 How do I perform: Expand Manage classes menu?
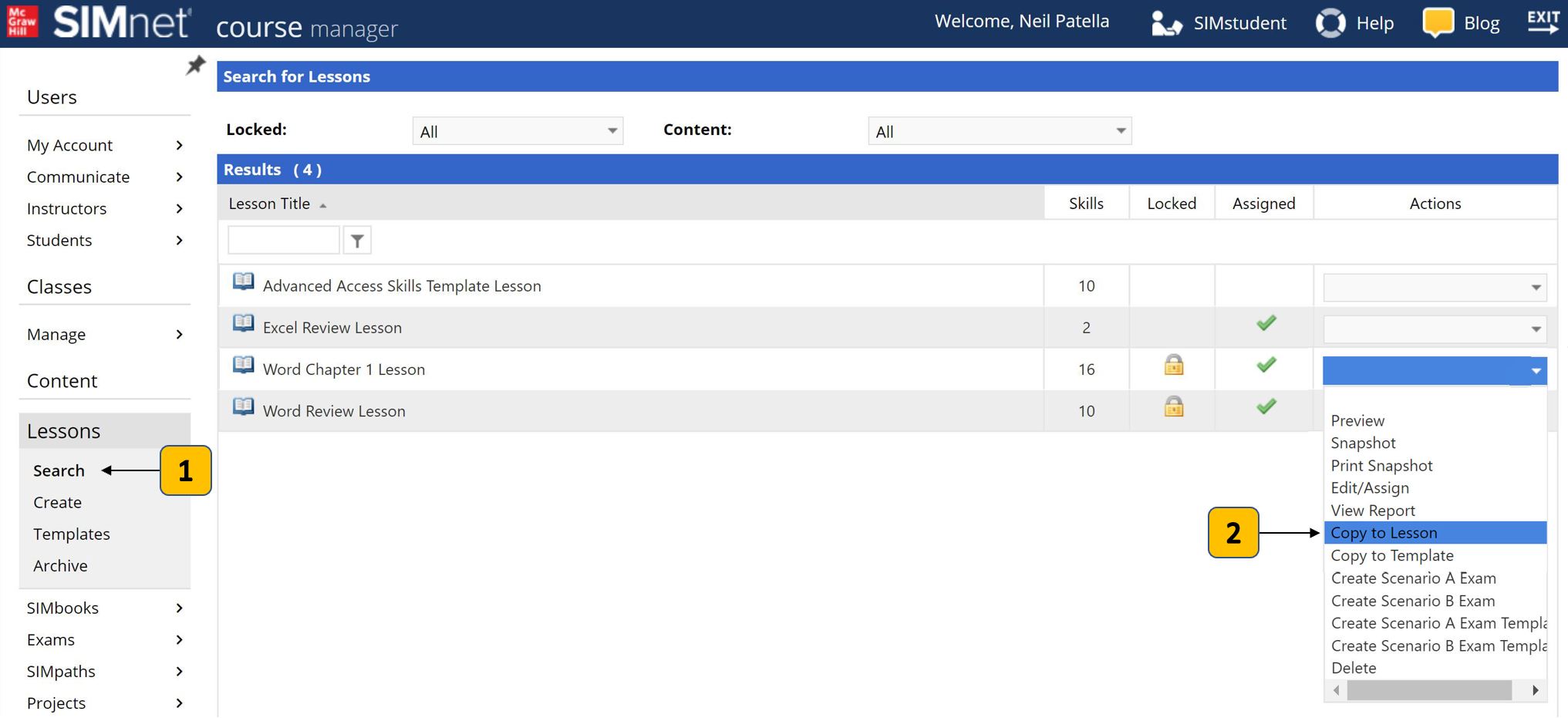[105, 334]
